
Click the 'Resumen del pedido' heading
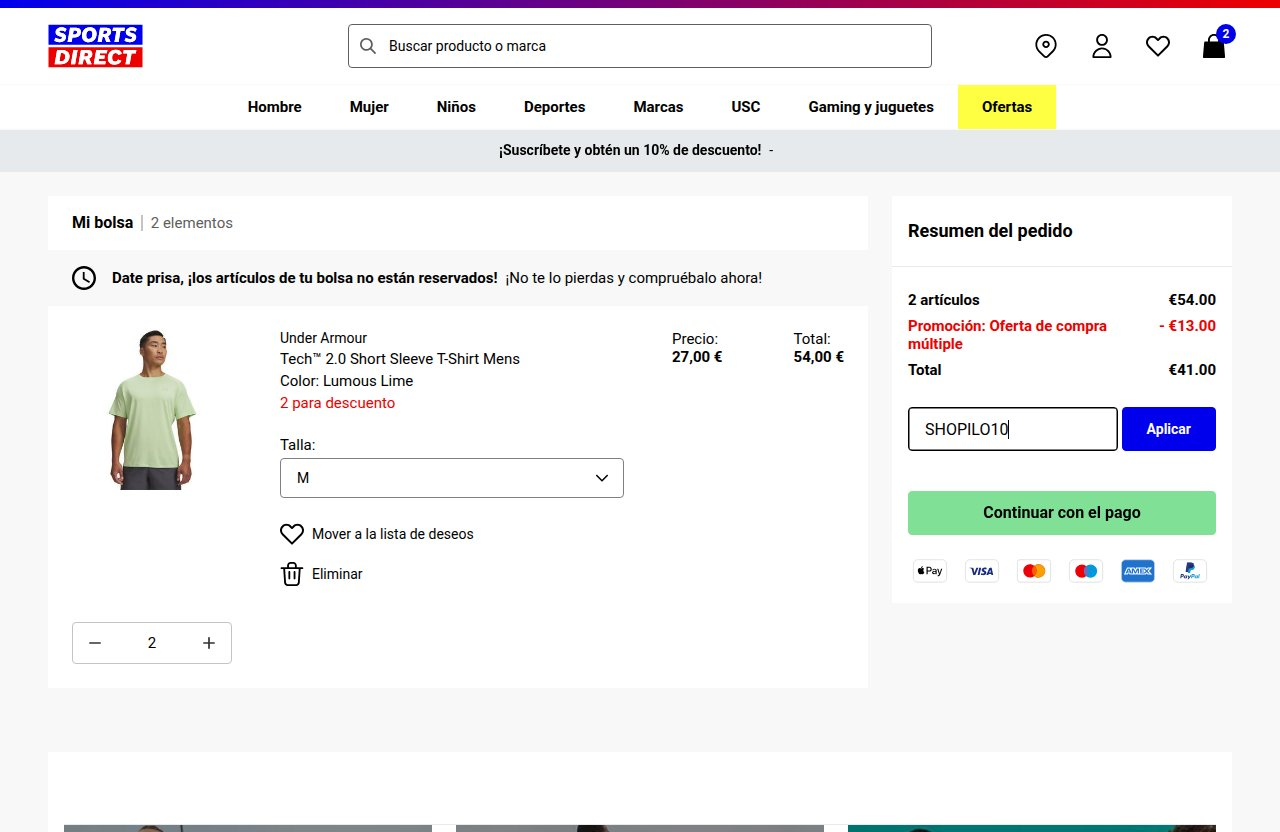[x=990, y=231]
